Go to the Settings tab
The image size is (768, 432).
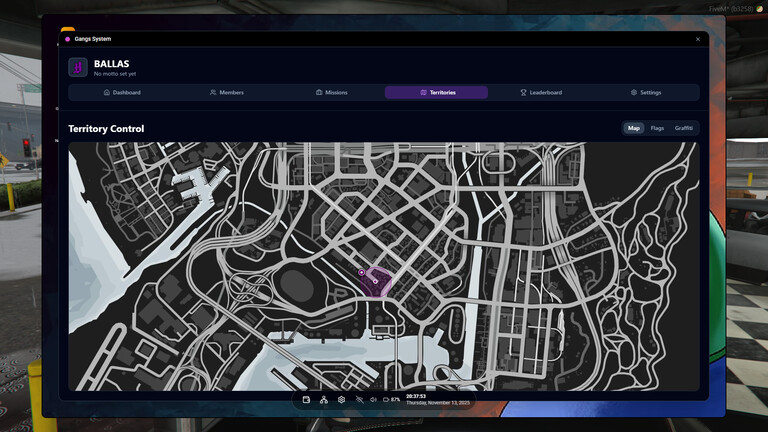pyautogui.click(x=646, y=93)
